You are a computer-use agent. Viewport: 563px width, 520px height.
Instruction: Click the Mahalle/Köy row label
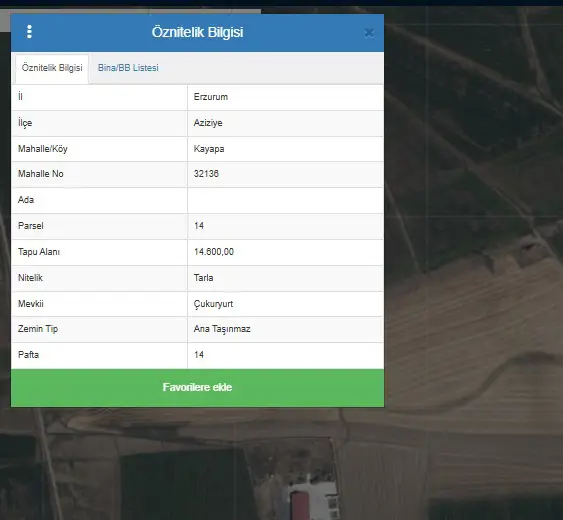click(43, 149)
